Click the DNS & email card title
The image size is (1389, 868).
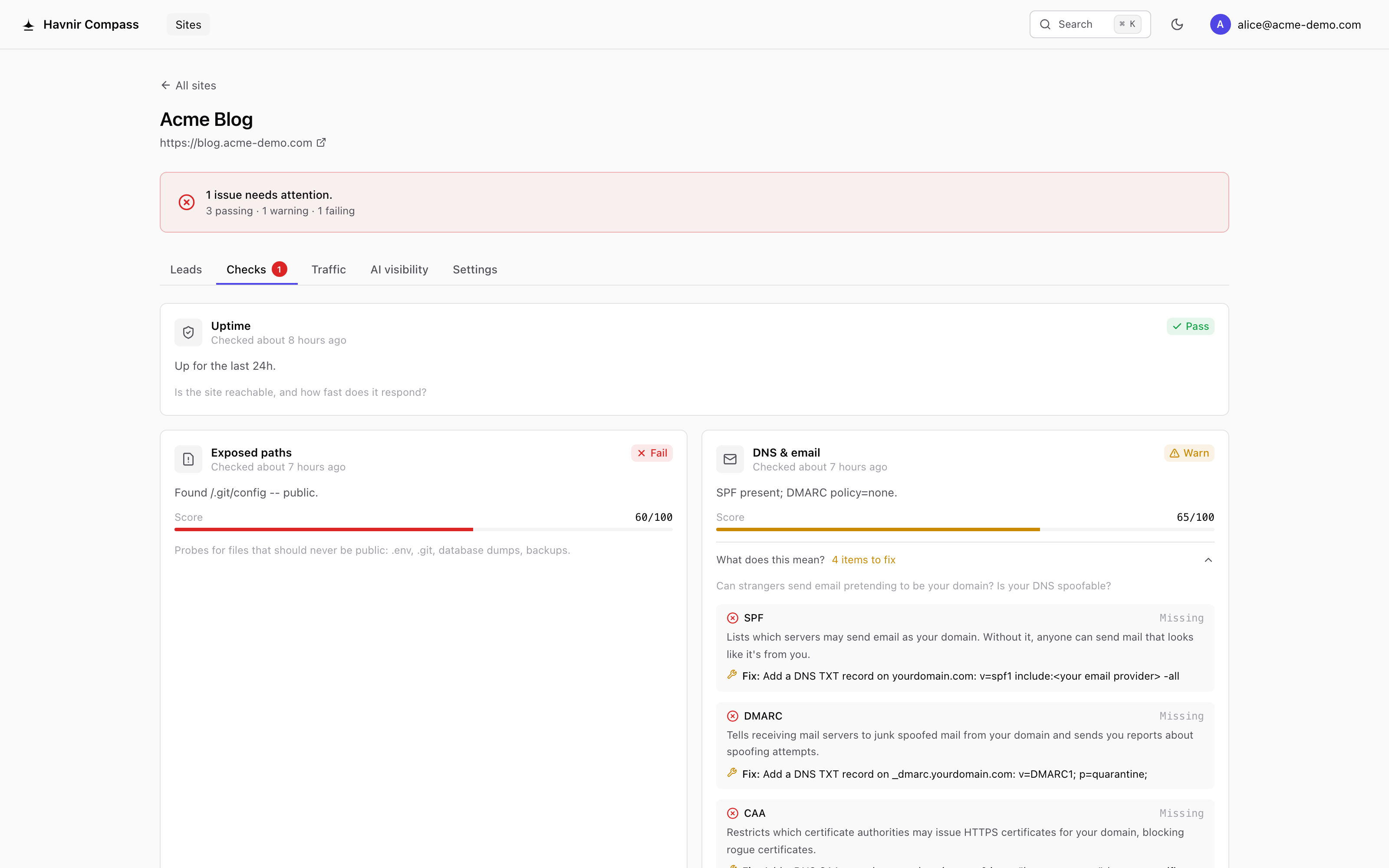787,452
